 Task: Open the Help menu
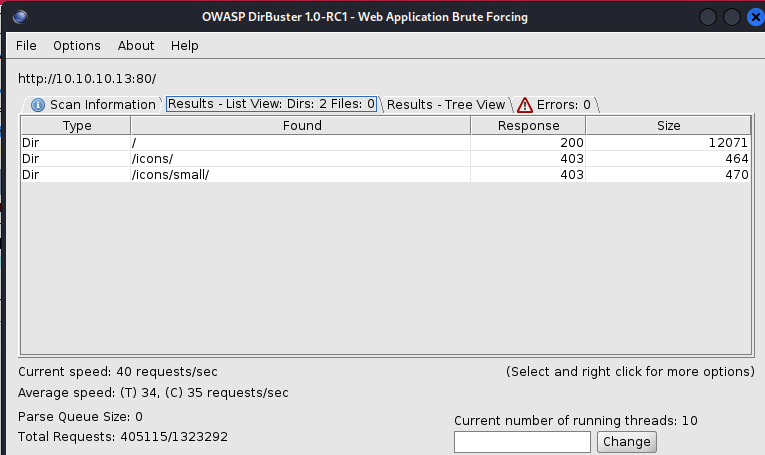point(184,46)
